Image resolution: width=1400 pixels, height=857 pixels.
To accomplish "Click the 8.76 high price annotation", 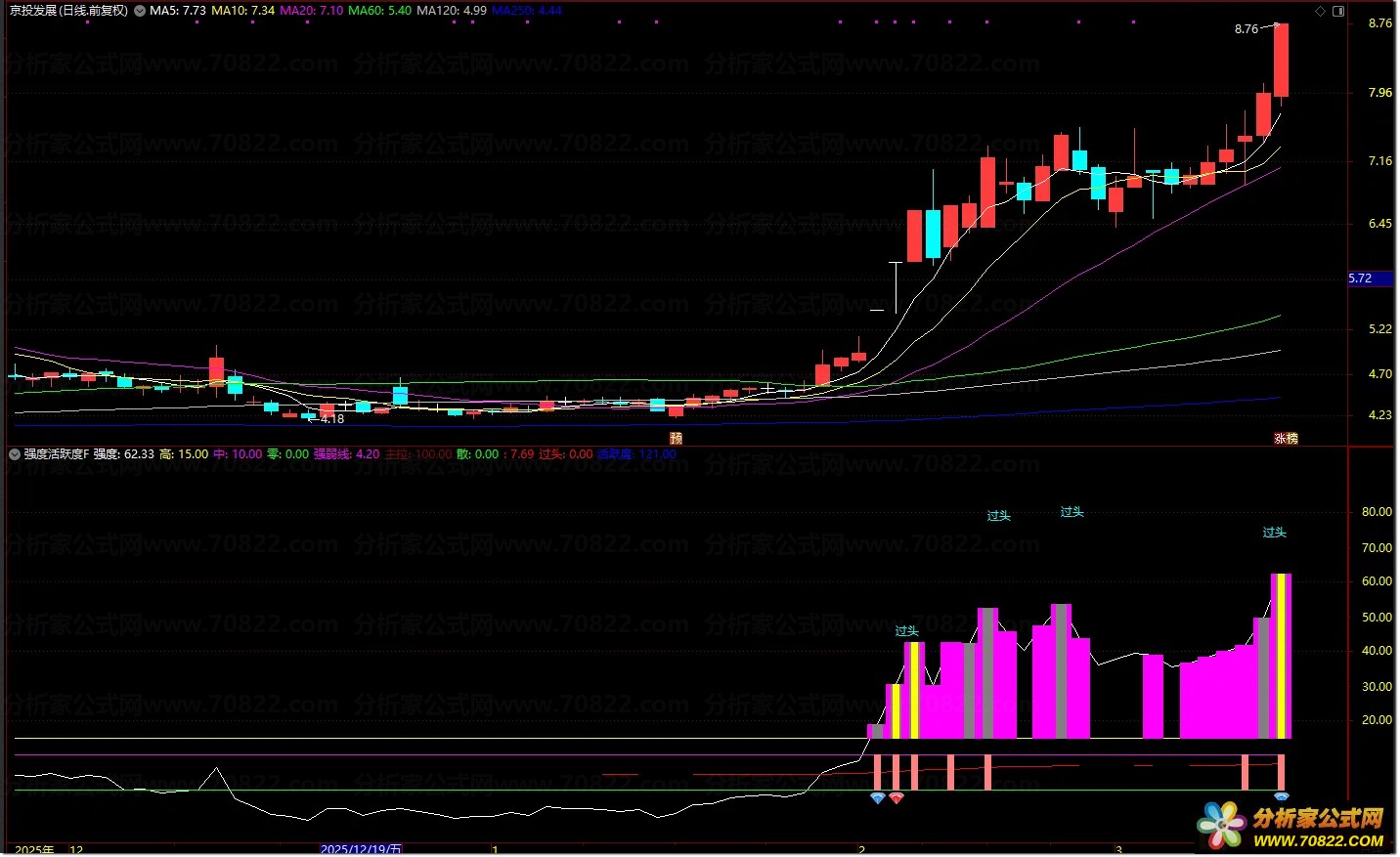I will 1247,29.
